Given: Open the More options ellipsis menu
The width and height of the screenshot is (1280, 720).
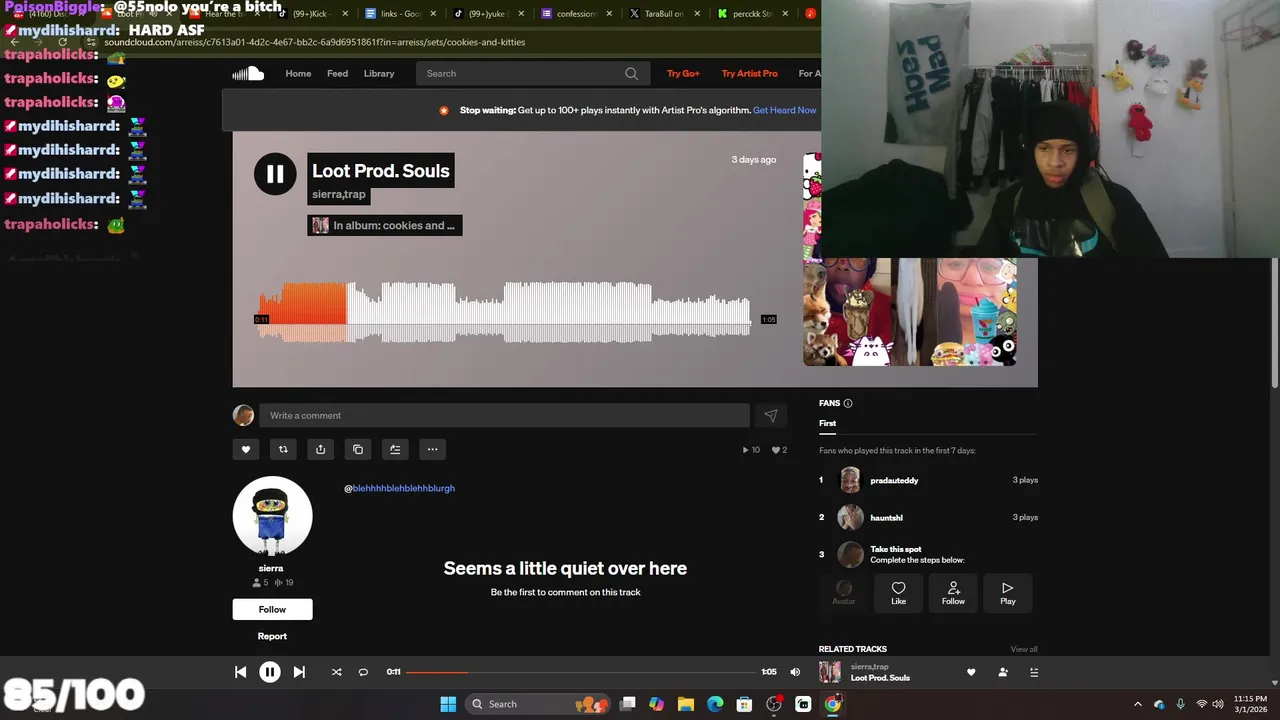Looking at the screenshot, I should pos(432,449).
